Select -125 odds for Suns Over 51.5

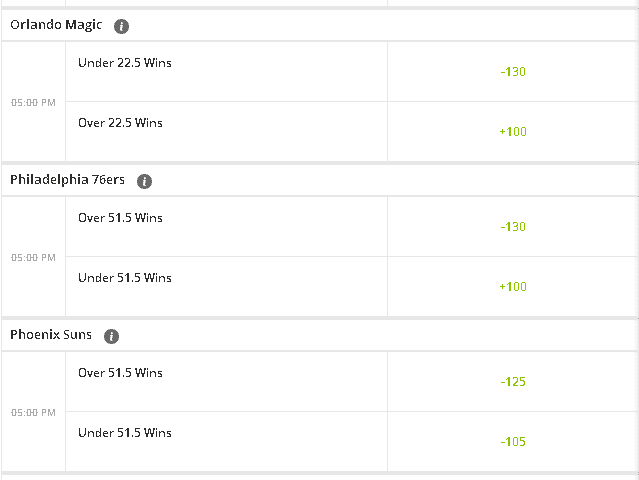point(513,381)
